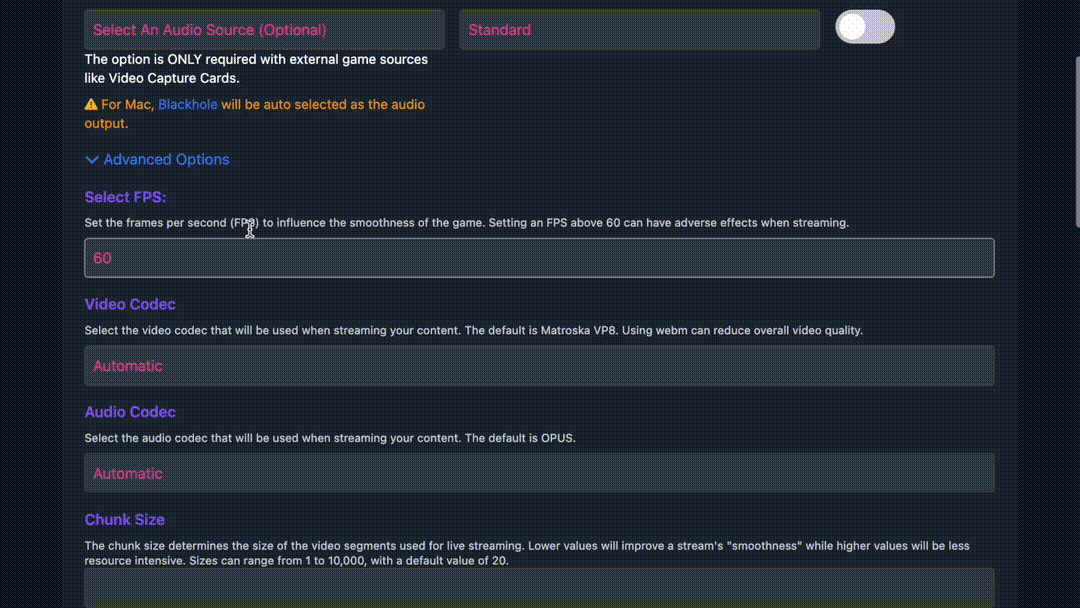Click the OPUS default description text
This screenshot has height=608, width=1080.
(x=330, y=438)
